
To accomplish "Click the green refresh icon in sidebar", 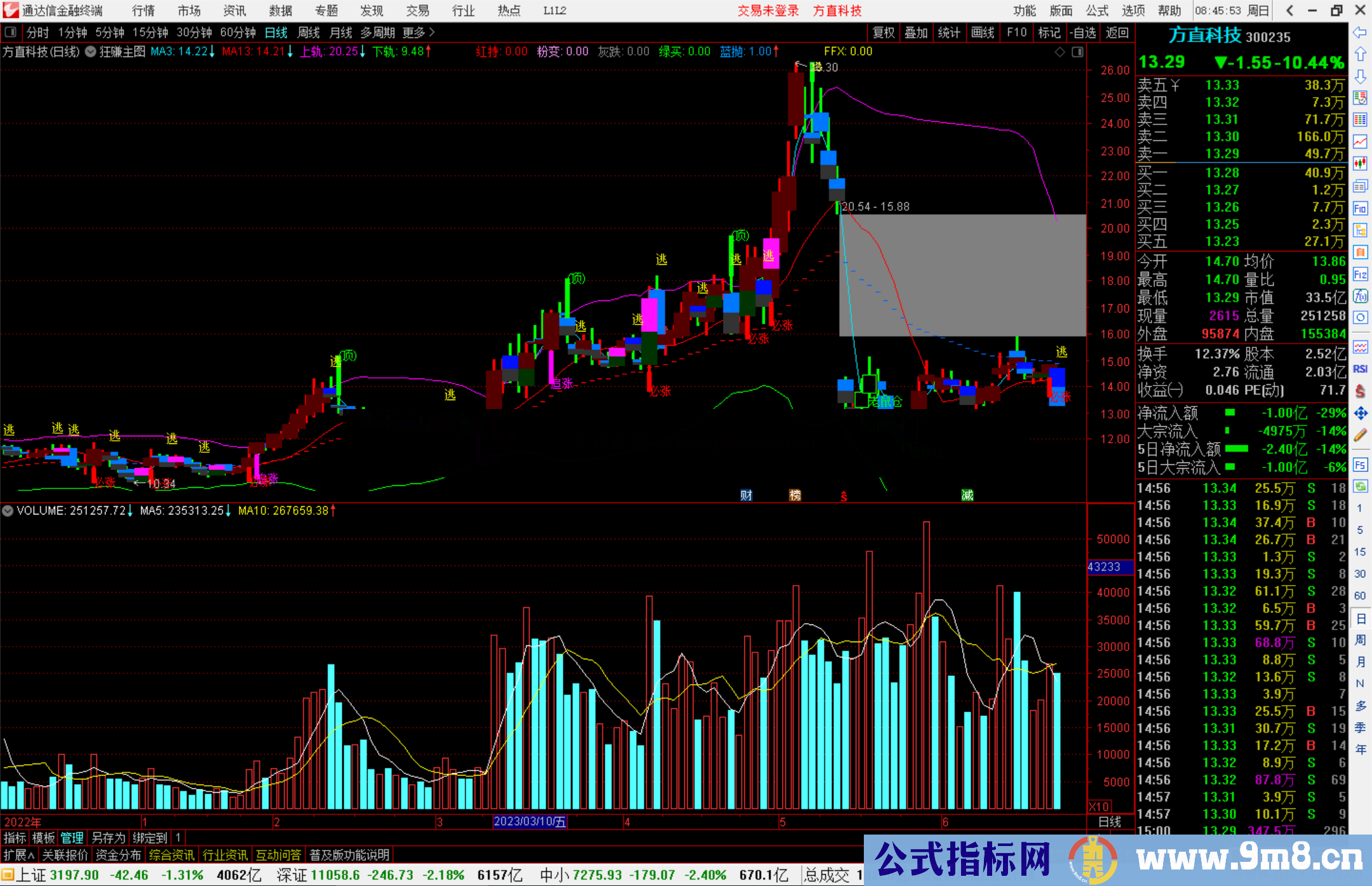I will click(1360, 487).
